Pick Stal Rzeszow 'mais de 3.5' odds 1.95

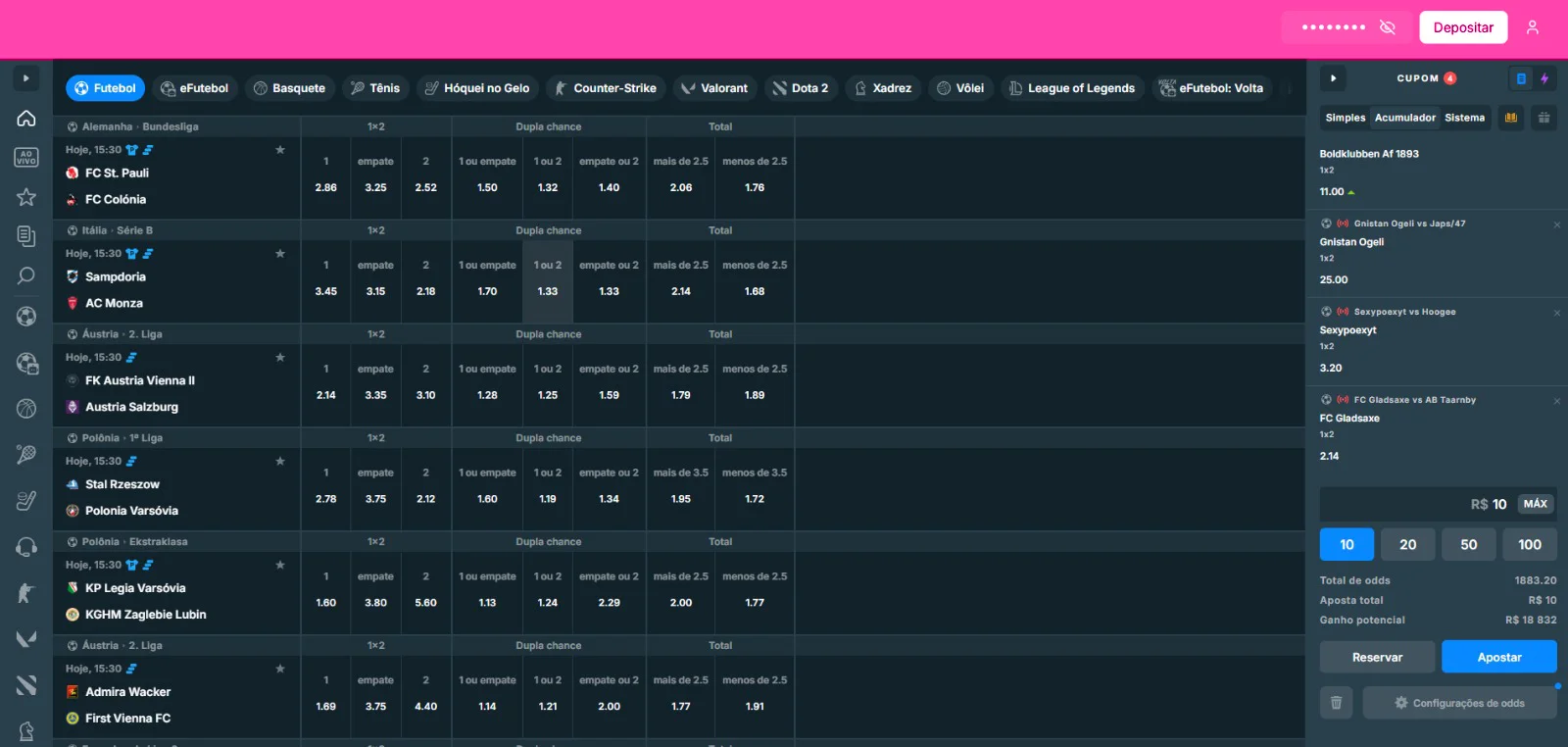[681, 489]
